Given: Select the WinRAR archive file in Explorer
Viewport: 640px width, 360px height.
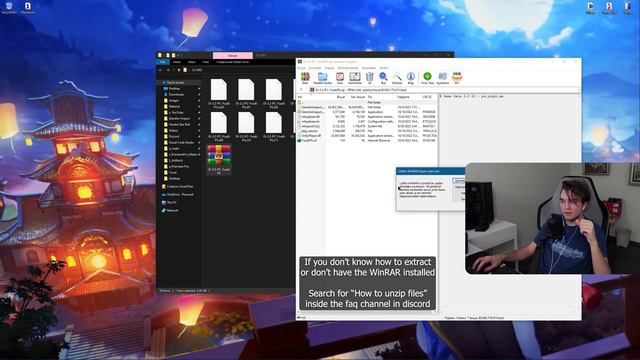Looking at the screenshot, I should point(219,160).
